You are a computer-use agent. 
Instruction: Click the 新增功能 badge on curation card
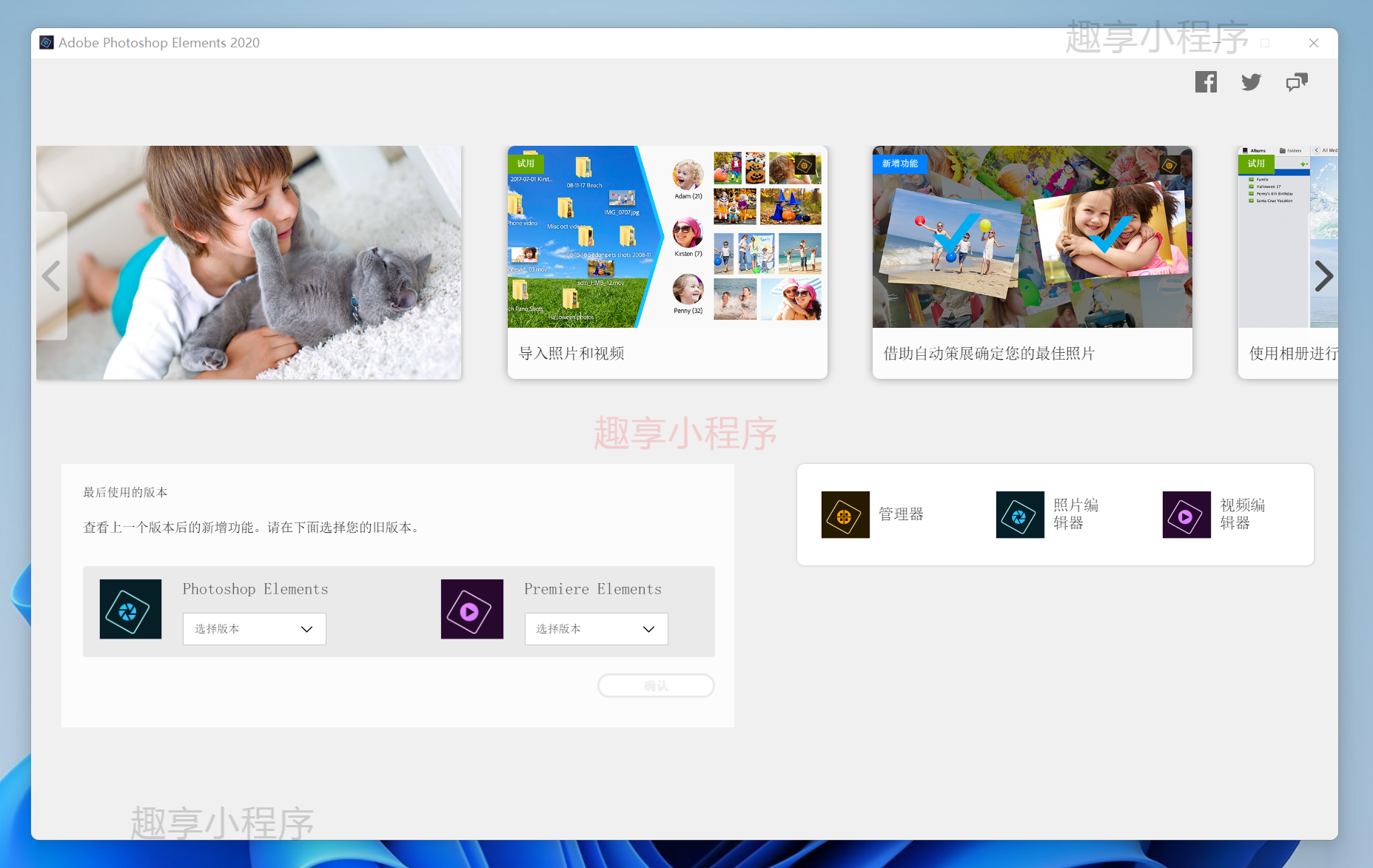click(x=899, y=164)
